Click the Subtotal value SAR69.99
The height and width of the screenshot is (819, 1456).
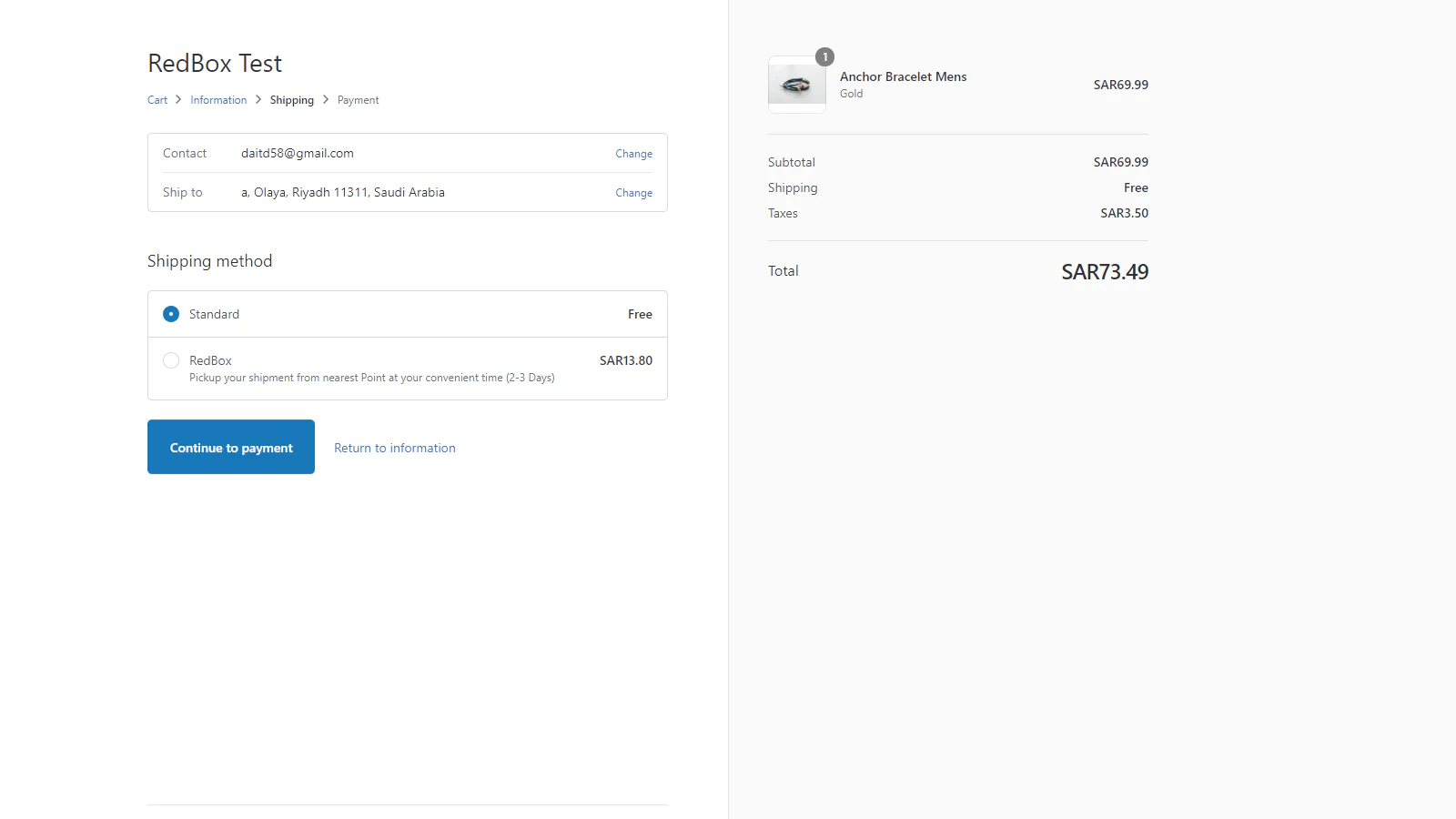tap(1121, 162)
